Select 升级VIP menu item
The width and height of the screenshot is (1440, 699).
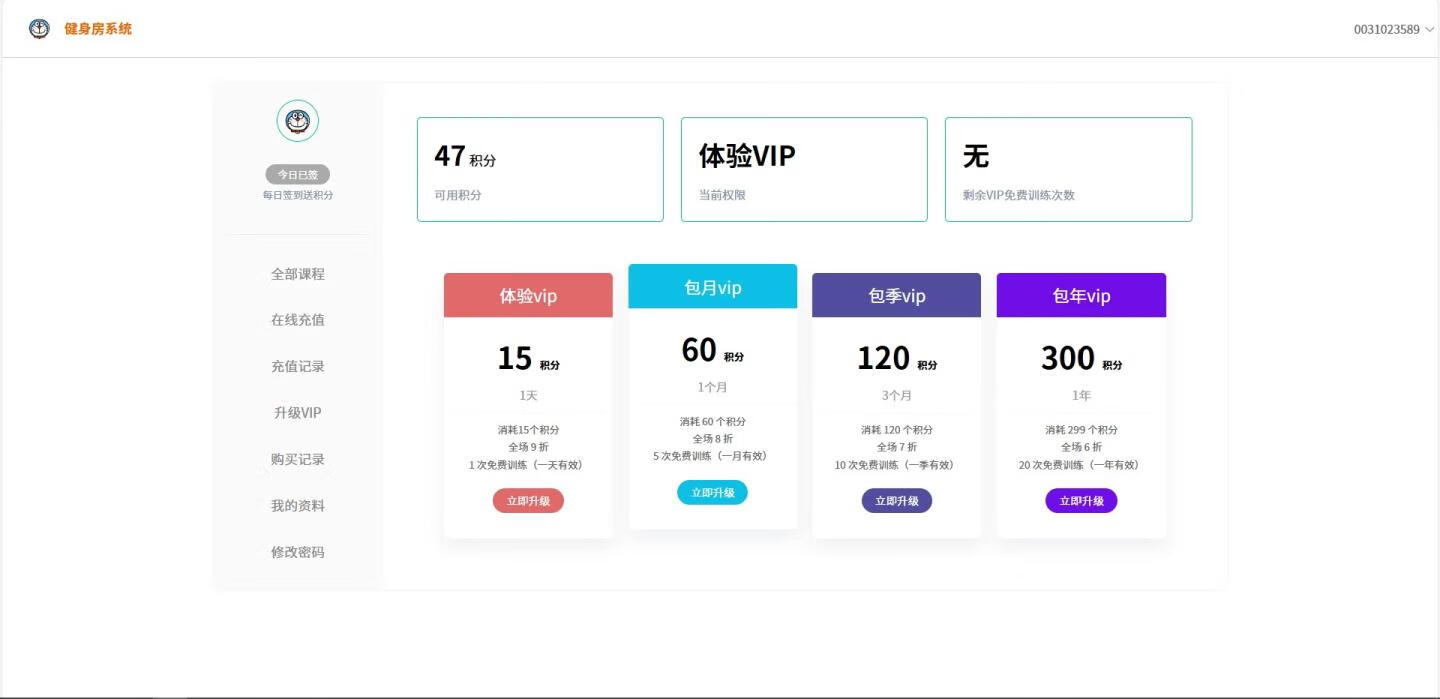(x=297, y=413)
